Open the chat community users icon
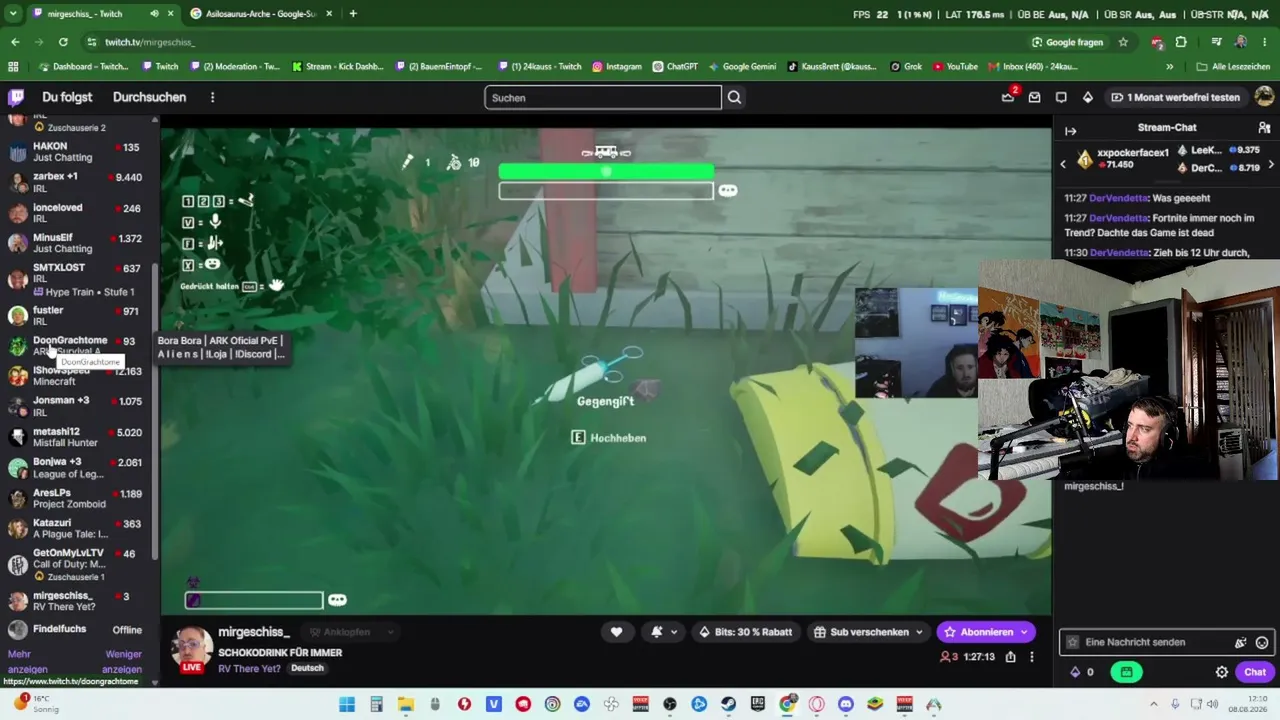The width and height of the screenshot is (1280, 720). click(x=1264, y=128)
